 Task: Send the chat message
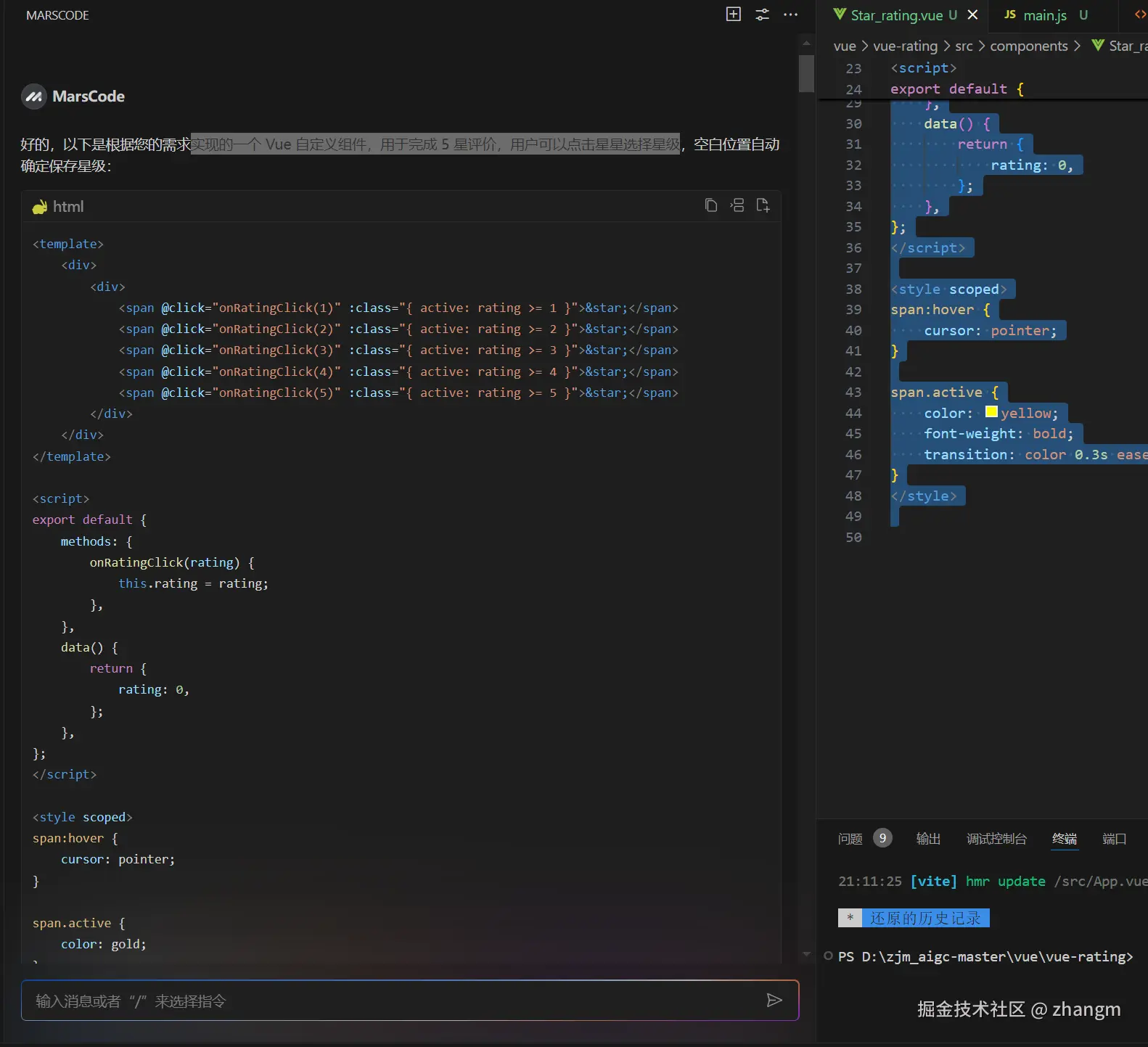click(774, 1001)
